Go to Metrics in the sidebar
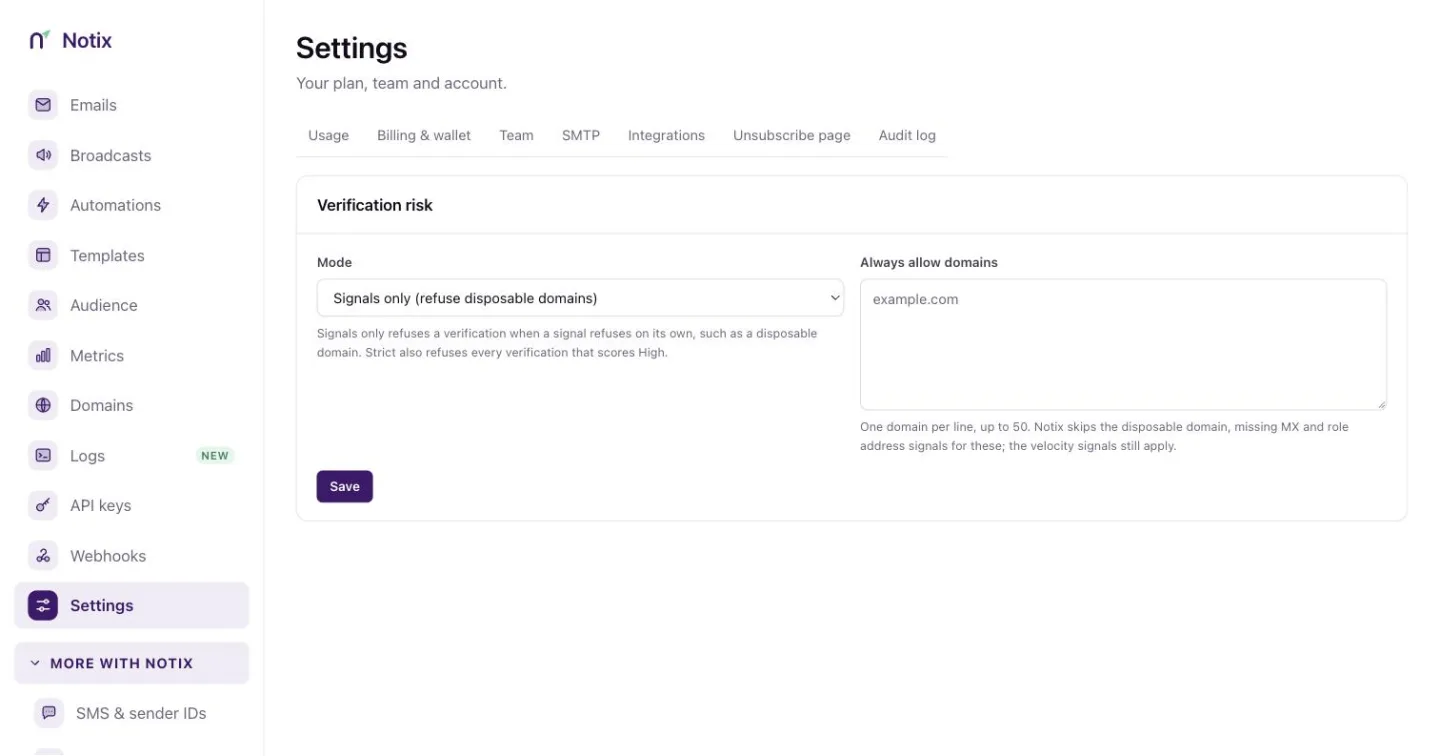Image resolution: width=1440 pixels, height=756 pixels. [132, 355]
